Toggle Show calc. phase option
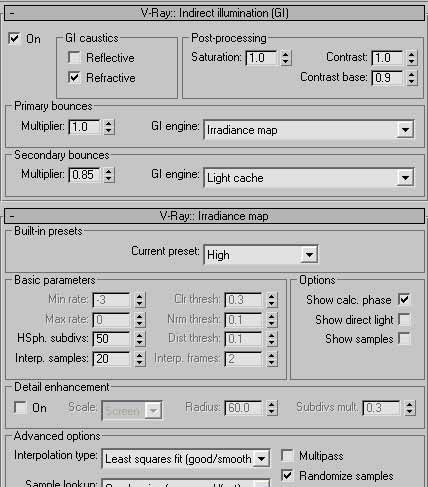 coord(404,299)
